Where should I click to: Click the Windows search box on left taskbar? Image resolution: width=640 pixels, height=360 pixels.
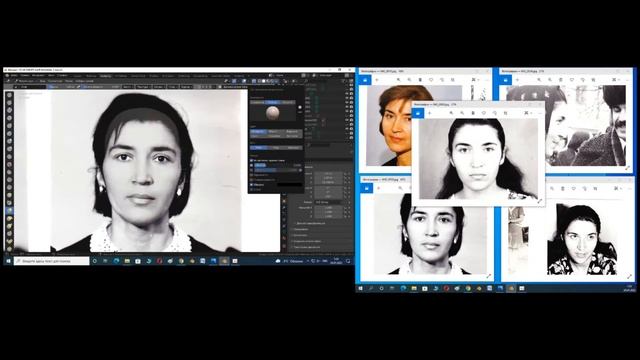click(x=51, y=261)
